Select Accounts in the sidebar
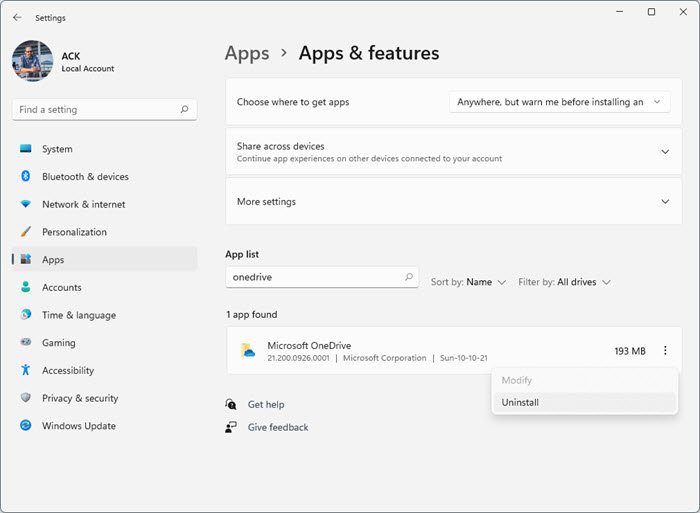 point(61,287)
